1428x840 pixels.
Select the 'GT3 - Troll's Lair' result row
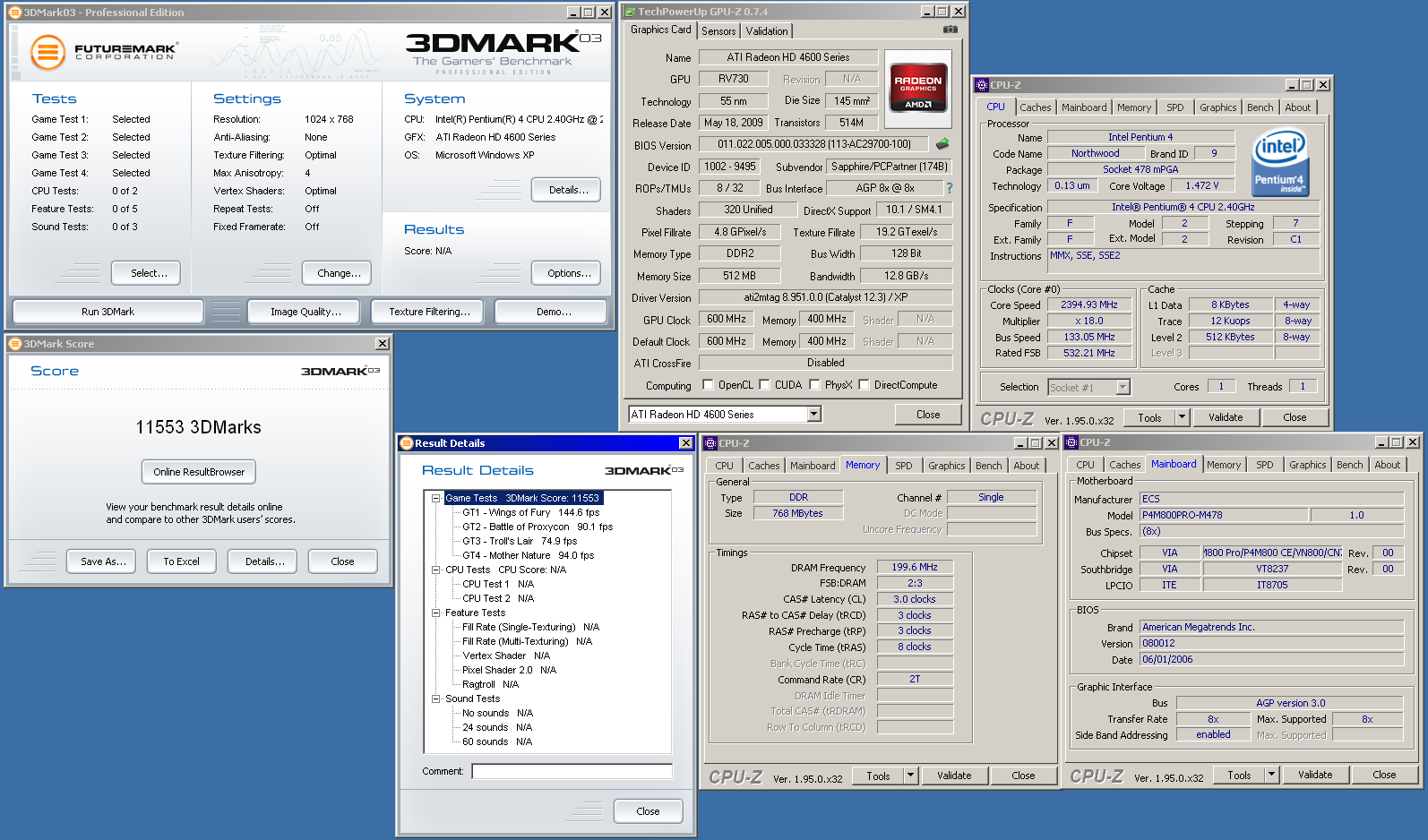520,542
